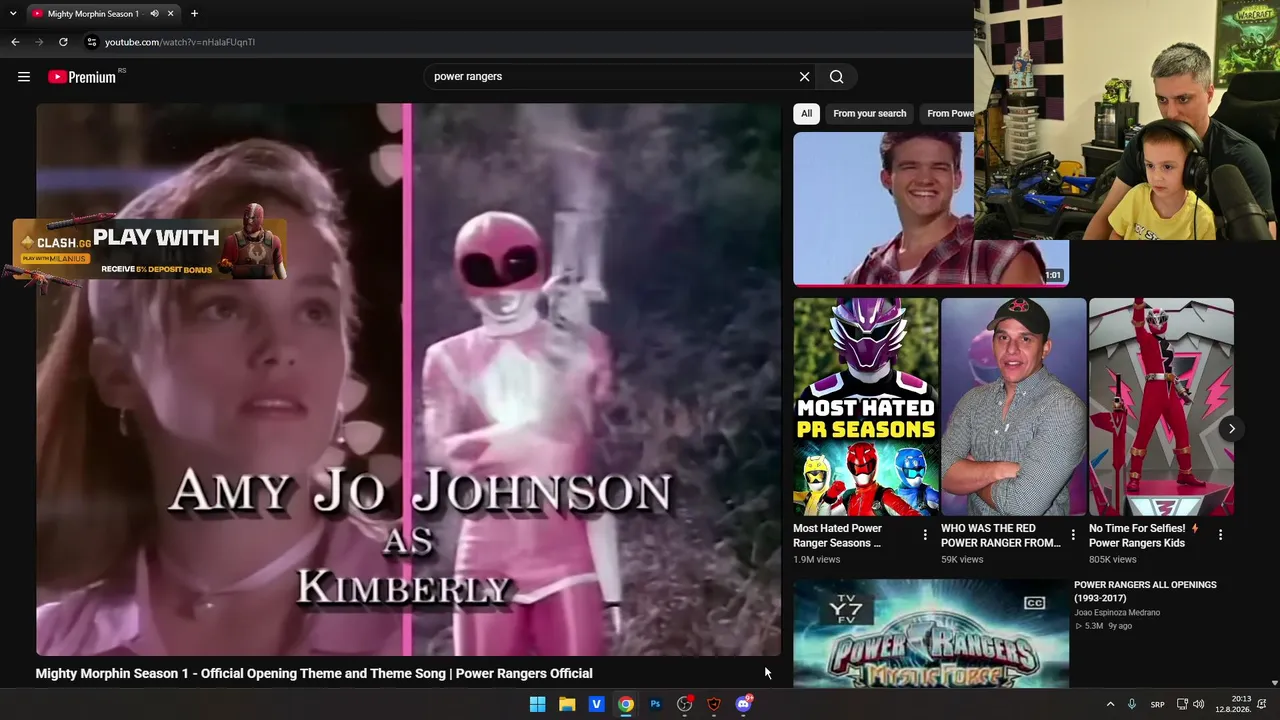Open the red ranger 'No Time For Selfies' thumbnail
The height and width of the screenshot is (720, 1280).
click(1161, 407)
